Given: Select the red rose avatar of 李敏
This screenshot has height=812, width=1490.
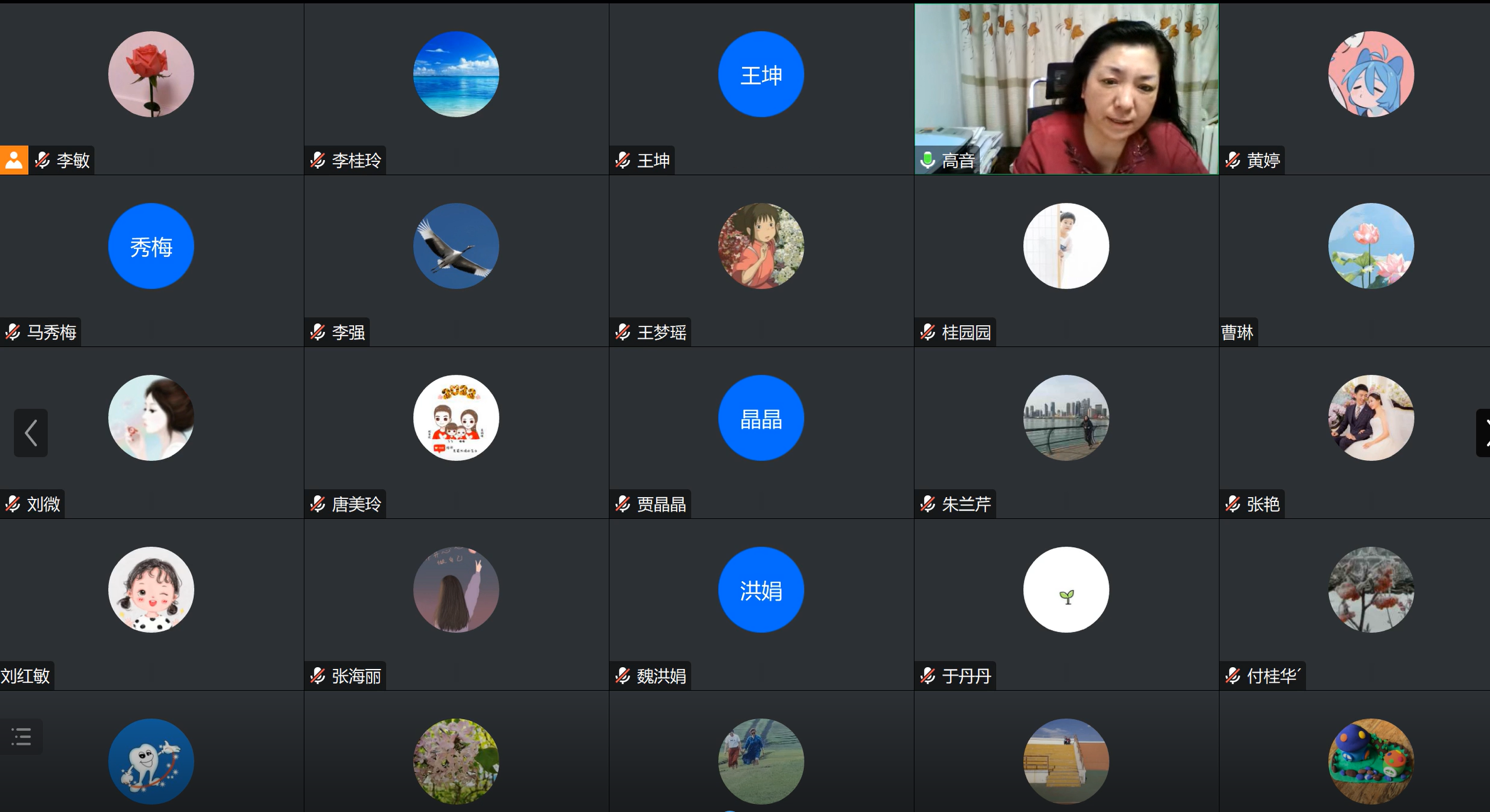Looking at the screenshot, I should tap(151, 75).
